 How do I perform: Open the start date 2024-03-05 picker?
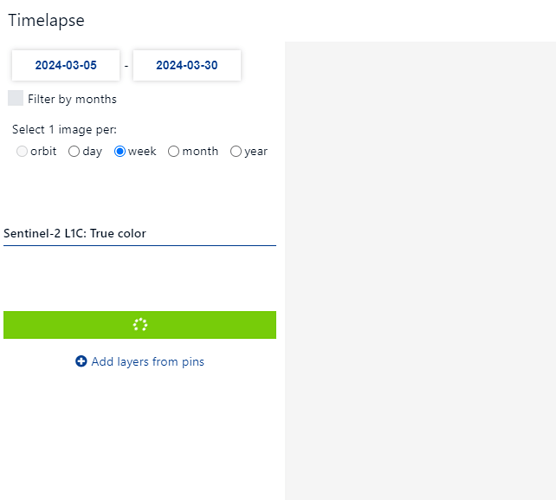pyautogui.click(x=66, y=65)
